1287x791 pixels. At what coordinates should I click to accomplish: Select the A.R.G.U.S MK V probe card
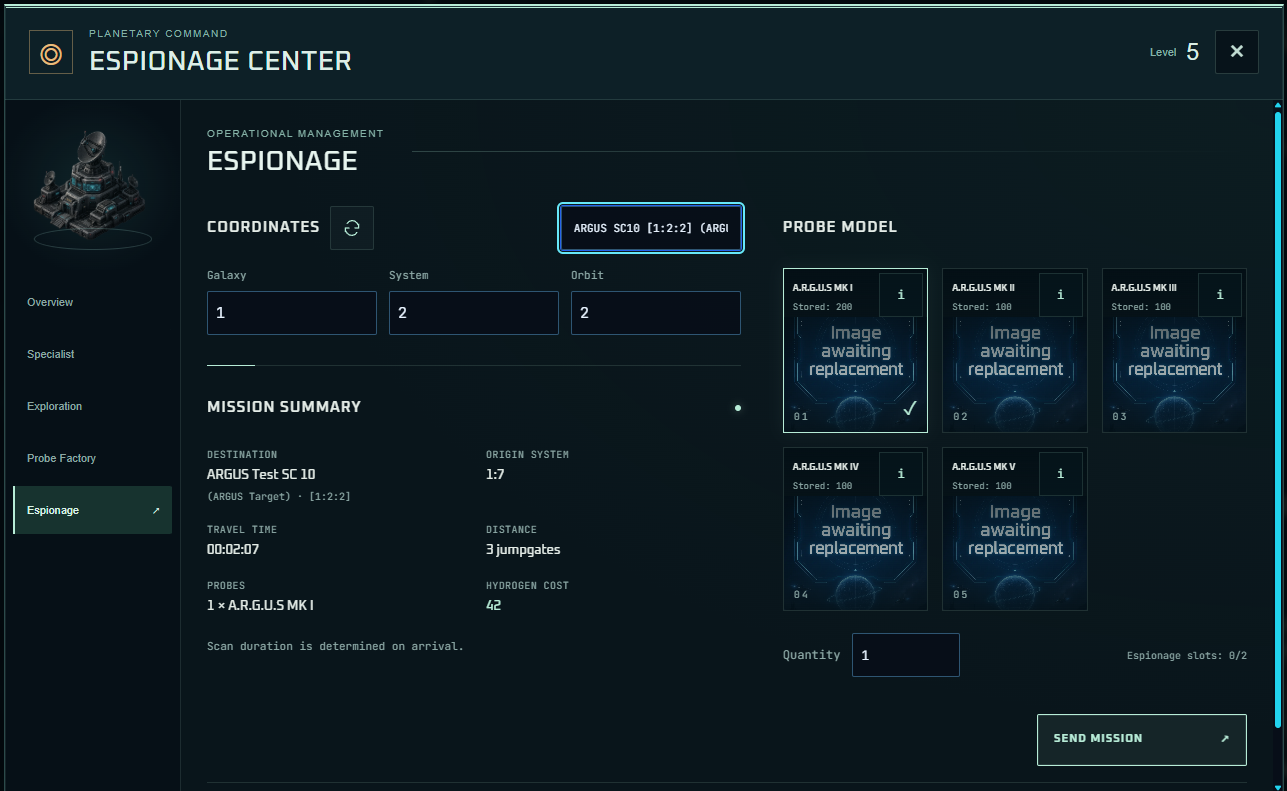[1015, 529]
